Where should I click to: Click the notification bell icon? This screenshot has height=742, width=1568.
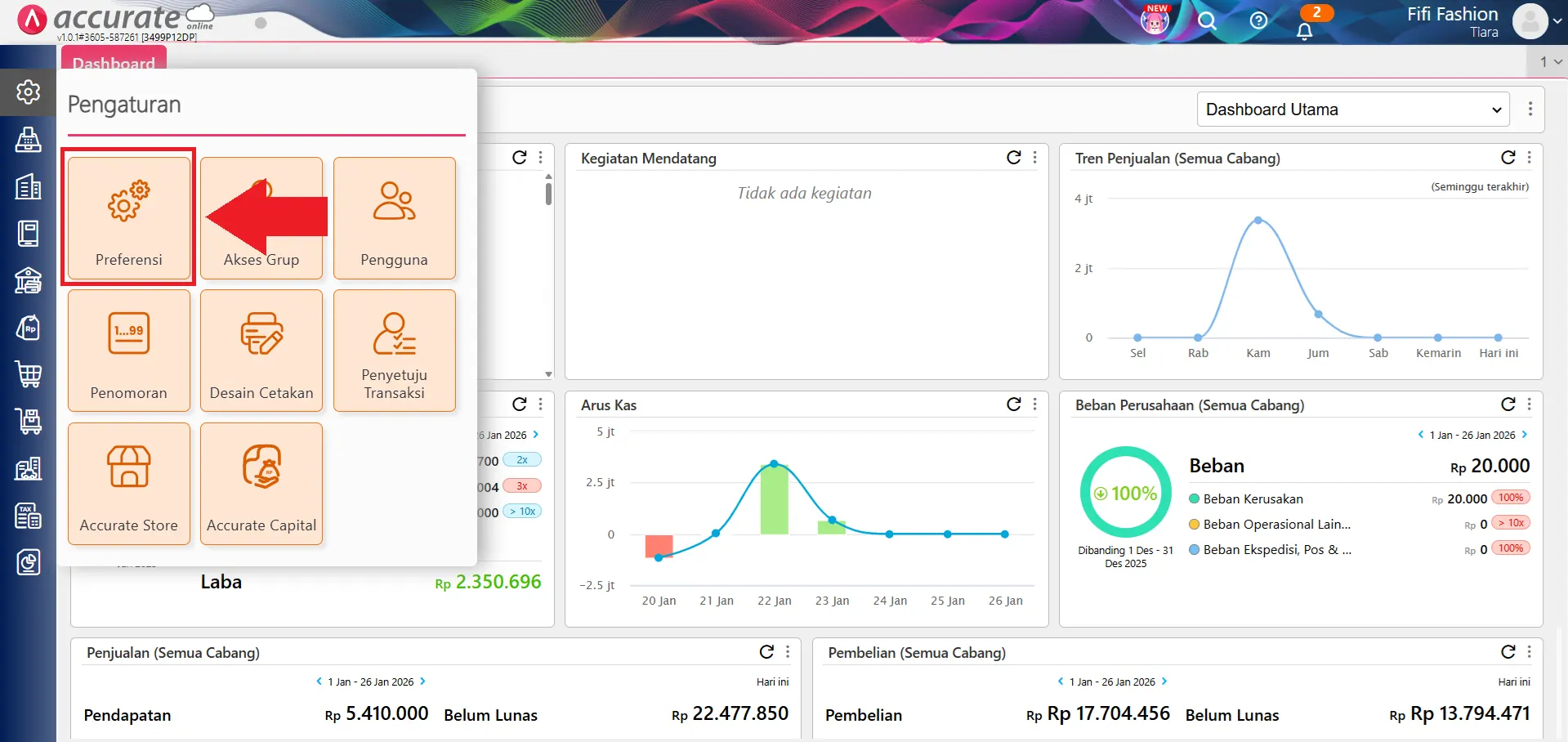[1304, 31]
